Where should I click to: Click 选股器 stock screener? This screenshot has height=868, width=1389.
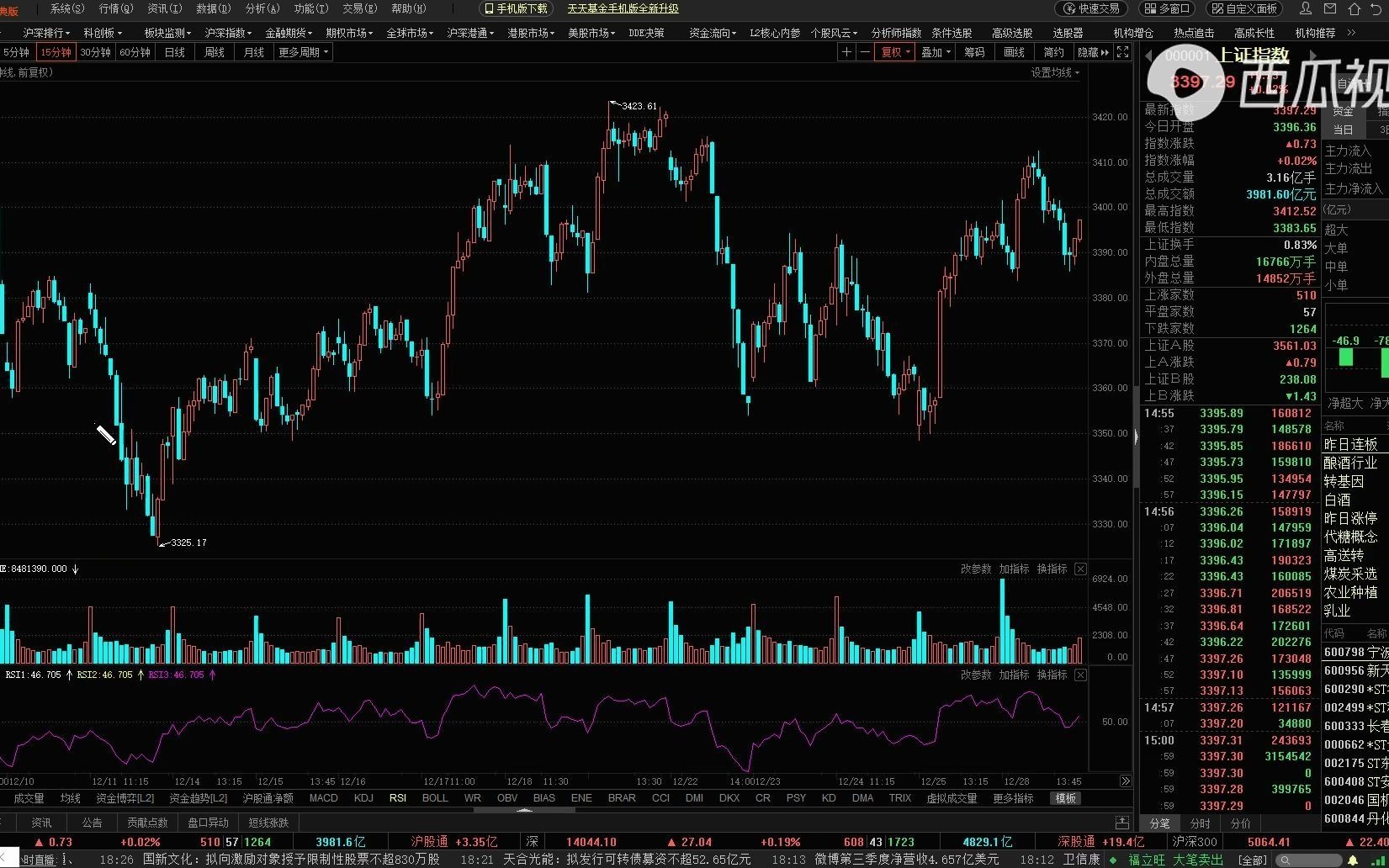tap(1068, 33)
